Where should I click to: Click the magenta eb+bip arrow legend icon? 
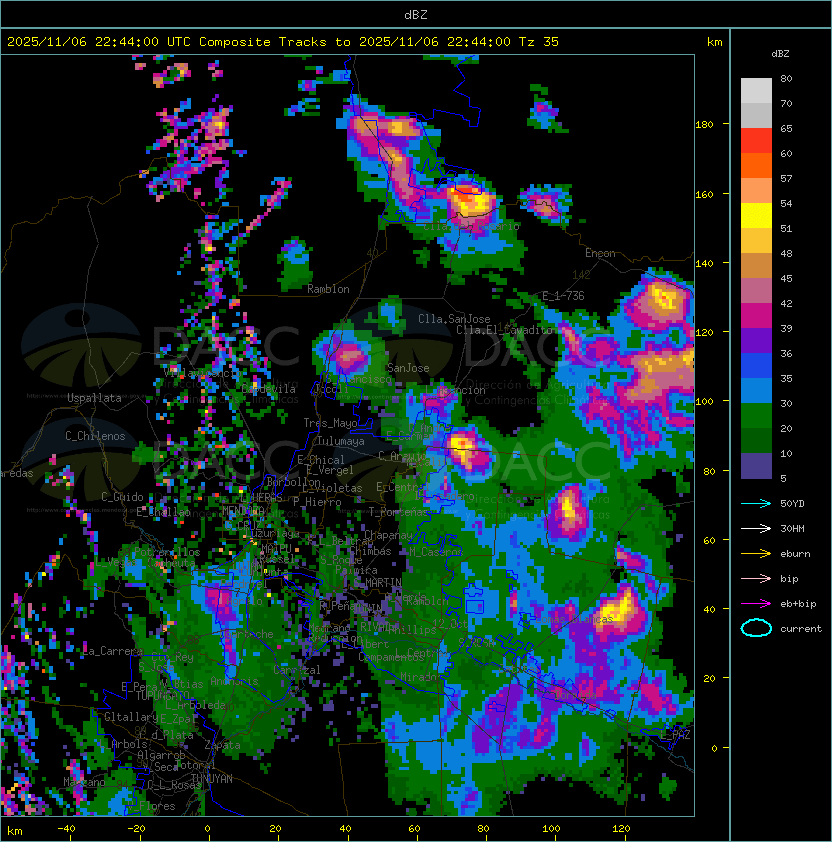756,604
